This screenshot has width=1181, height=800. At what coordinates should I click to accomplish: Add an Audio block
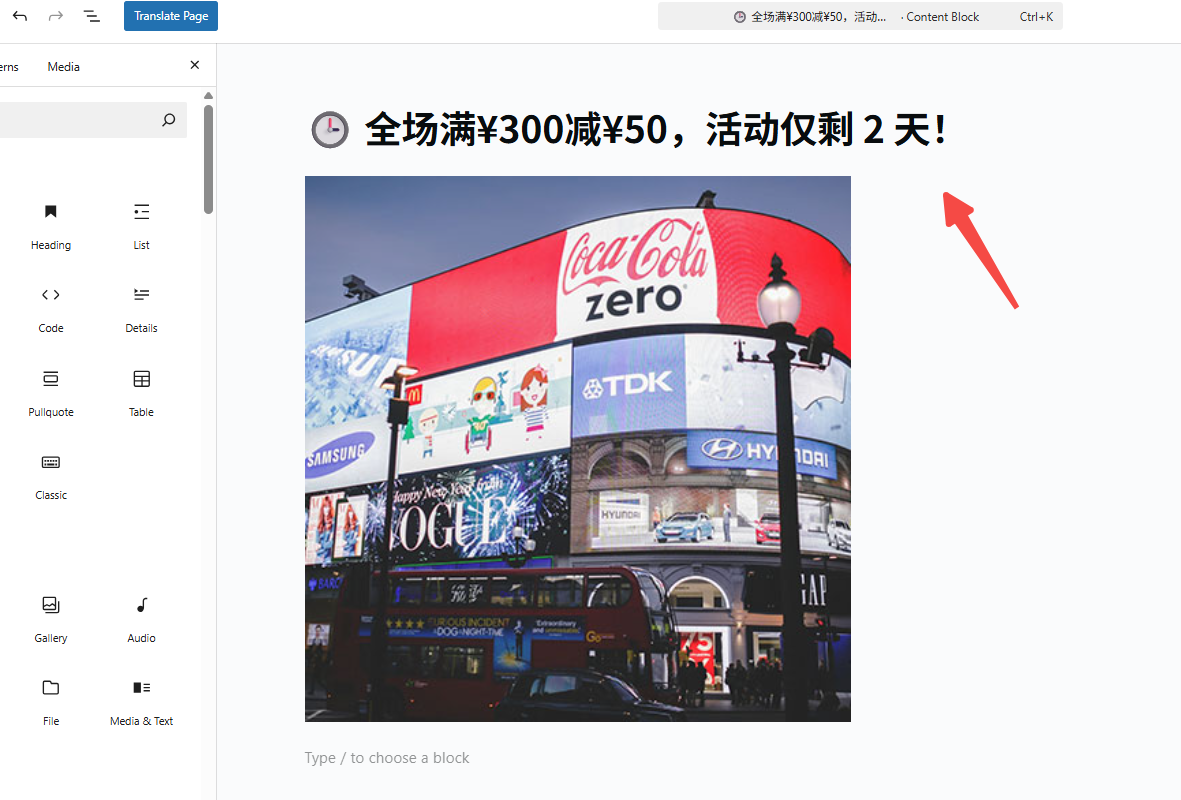[x=141, y=618]
